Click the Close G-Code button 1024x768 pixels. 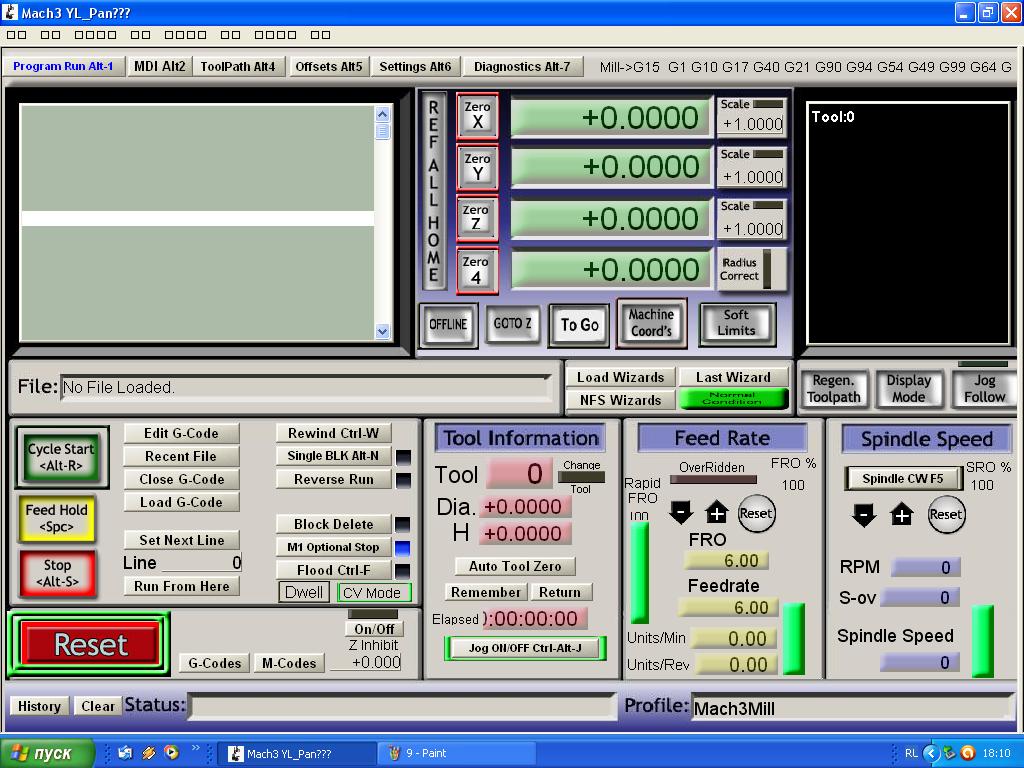pos(182,479)
